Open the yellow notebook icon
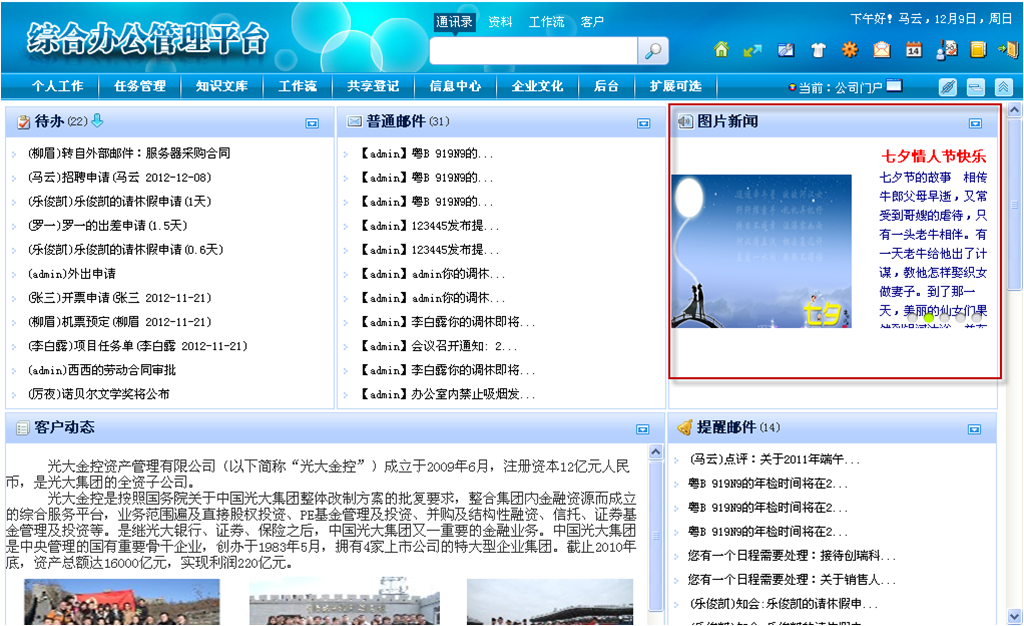This screenshot has height=626, width=1024. 978,50
